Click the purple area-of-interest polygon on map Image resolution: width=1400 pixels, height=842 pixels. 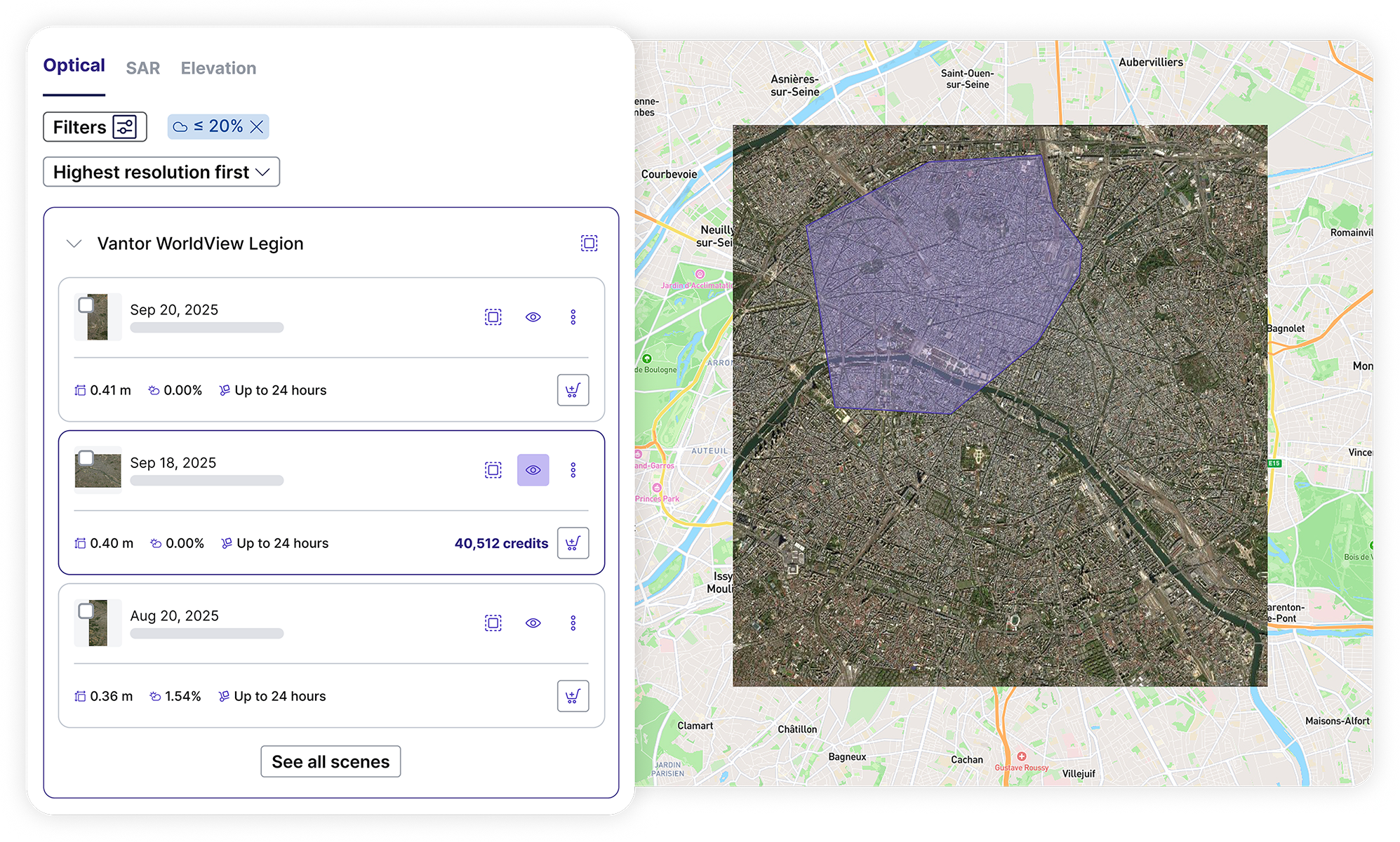[940, 281]
